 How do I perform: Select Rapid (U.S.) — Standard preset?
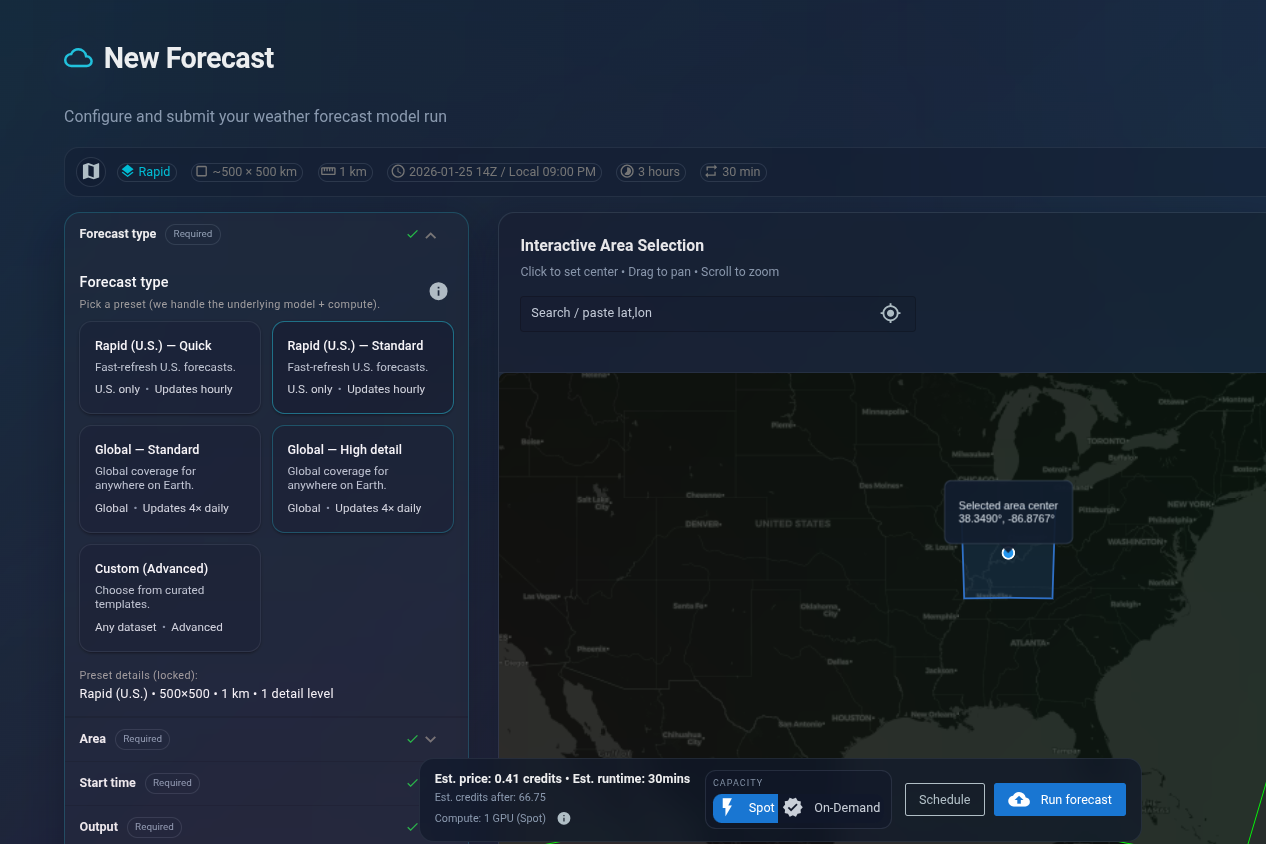click(x=363, y=367)
